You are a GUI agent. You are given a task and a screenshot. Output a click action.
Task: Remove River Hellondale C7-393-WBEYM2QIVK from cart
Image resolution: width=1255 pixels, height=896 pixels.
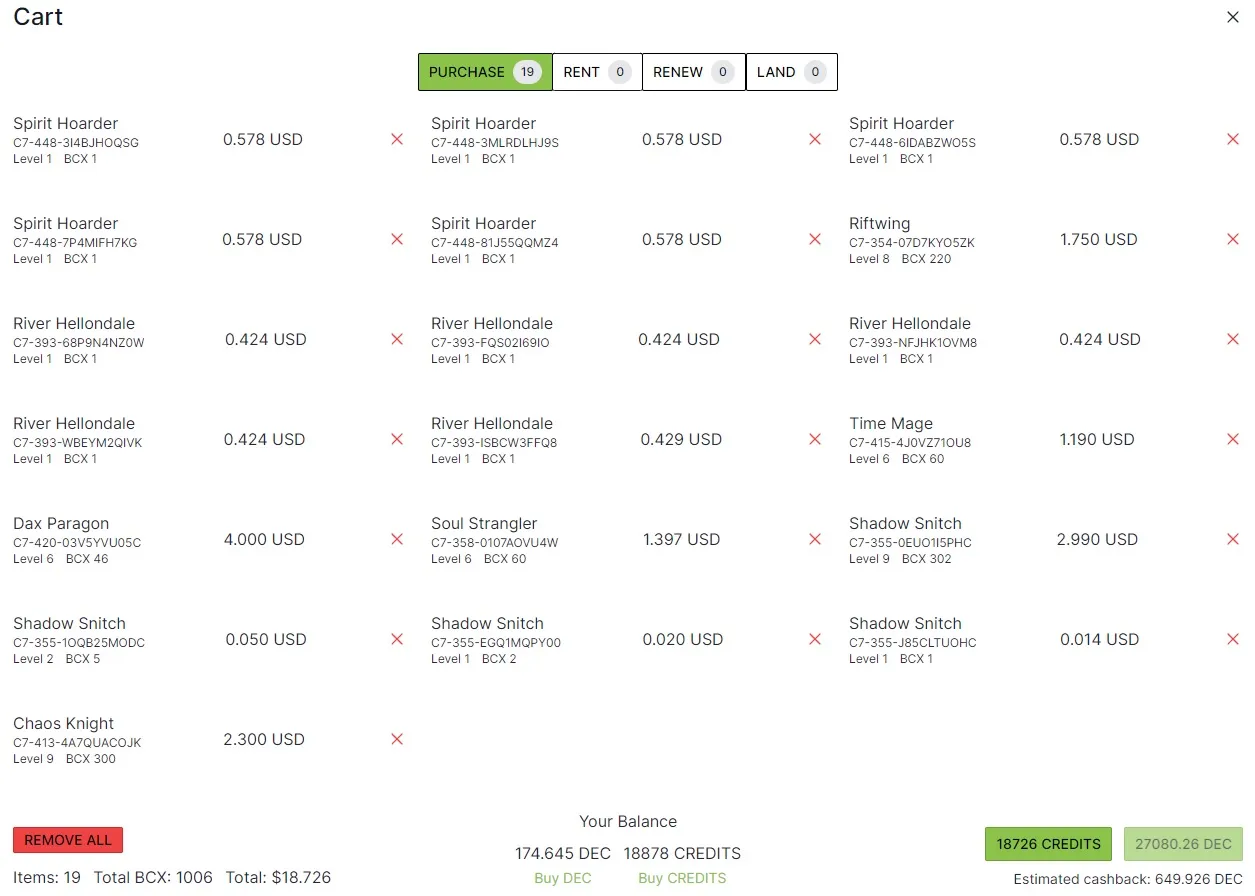pyautogui.click(x=397, y=439)
